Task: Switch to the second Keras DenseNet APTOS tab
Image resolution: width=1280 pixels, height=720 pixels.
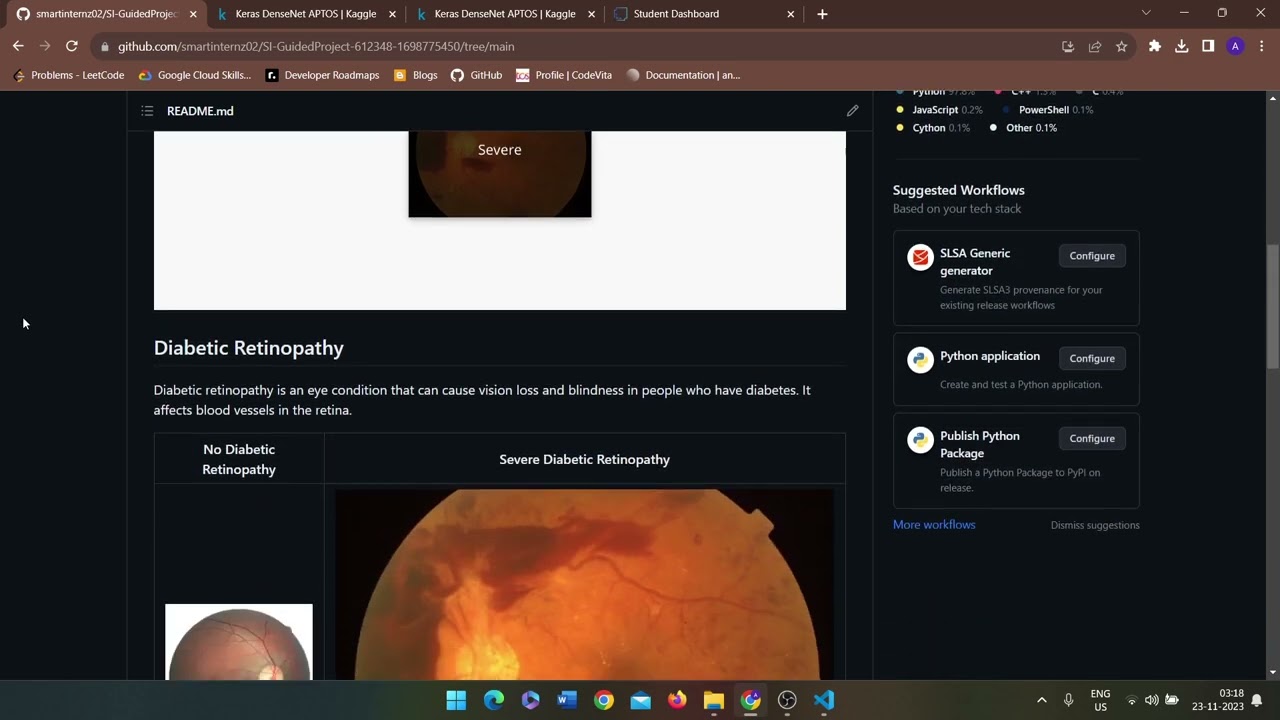Action: pyautogui.click(x=506, y=14)
